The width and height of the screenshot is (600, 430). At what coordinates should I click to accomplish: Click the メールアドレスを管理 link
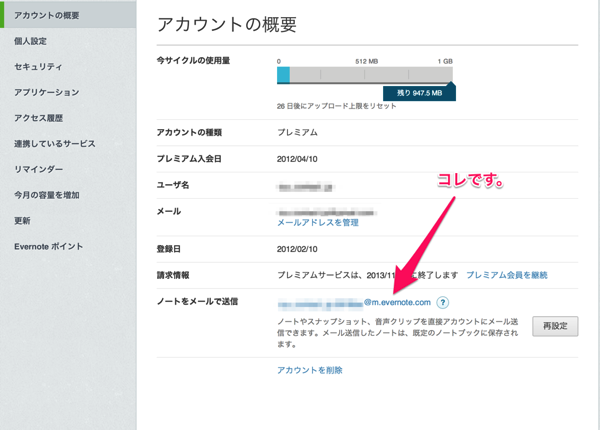pyautogui.click(x=318, y=223)
